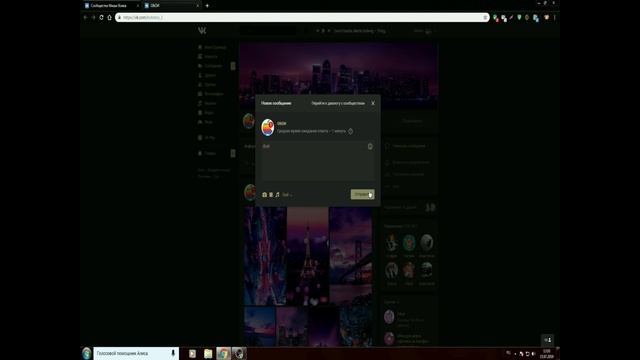
Task: Open the media player taskbar icon
Action: coord(192,353)
